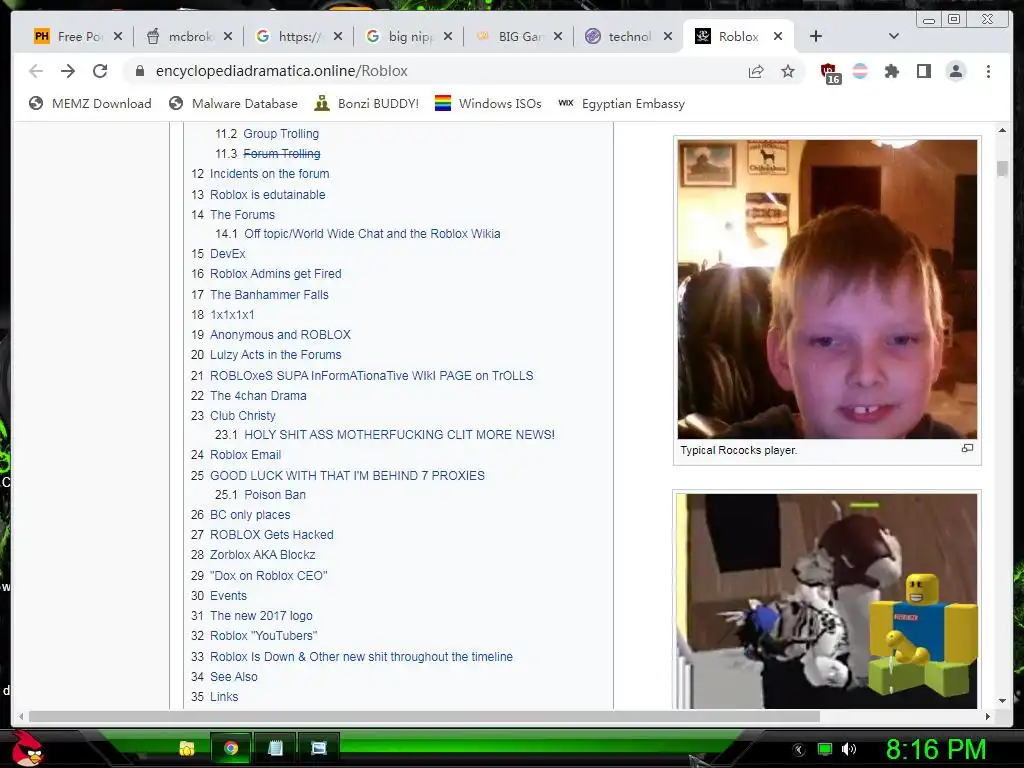Jump to Group Trolling section

281,133
